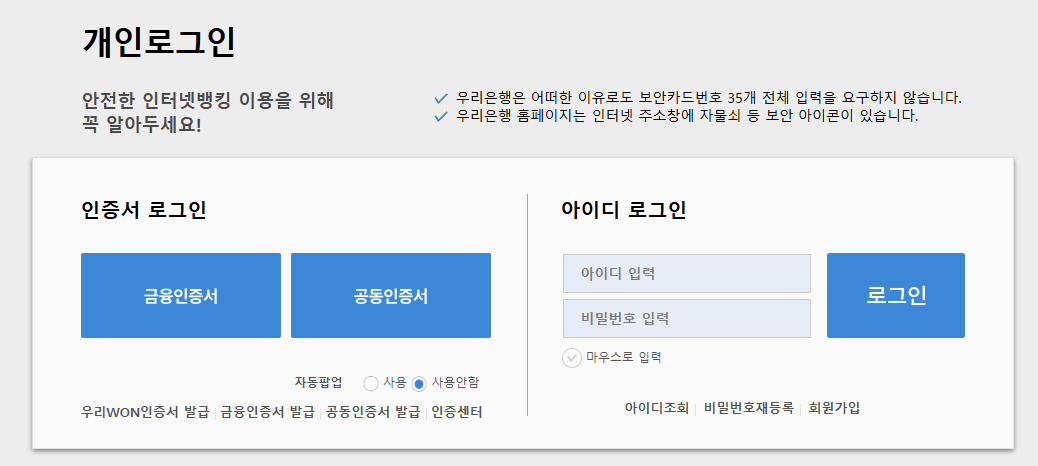Select the 사용 auto-popup radio button
The width and height of the screenshot is (1038, 466).
[371, 383]
